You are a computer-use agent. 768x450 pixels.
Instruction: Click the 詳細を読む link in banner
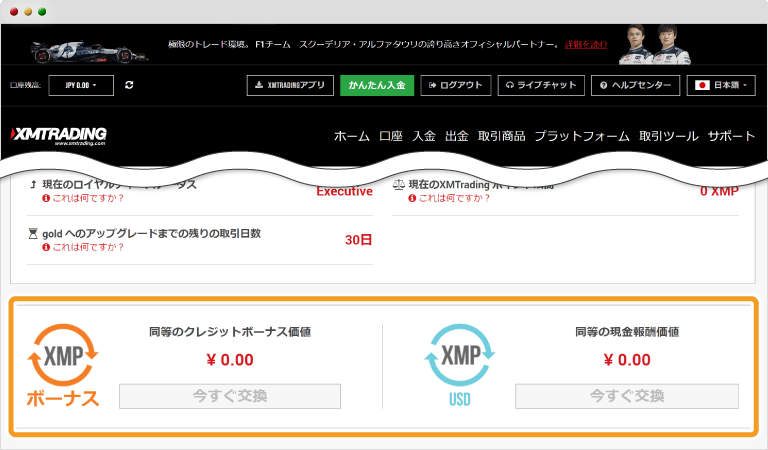click(x=586, y=45)
